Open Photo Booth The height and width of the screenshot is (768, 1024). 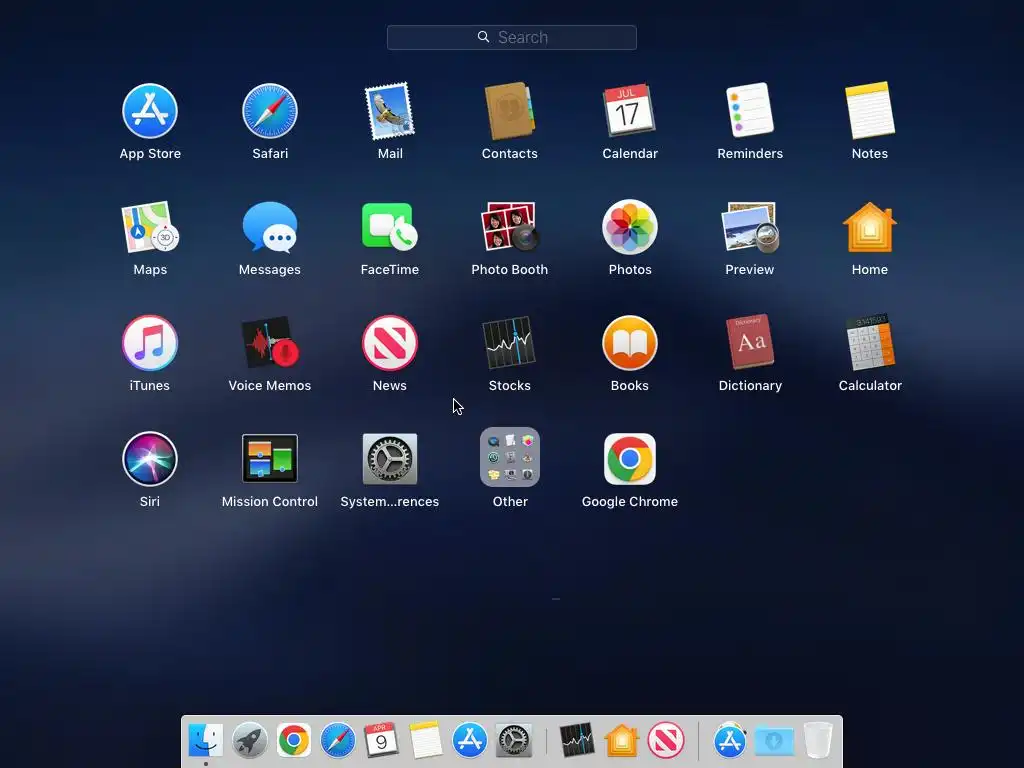509,226
